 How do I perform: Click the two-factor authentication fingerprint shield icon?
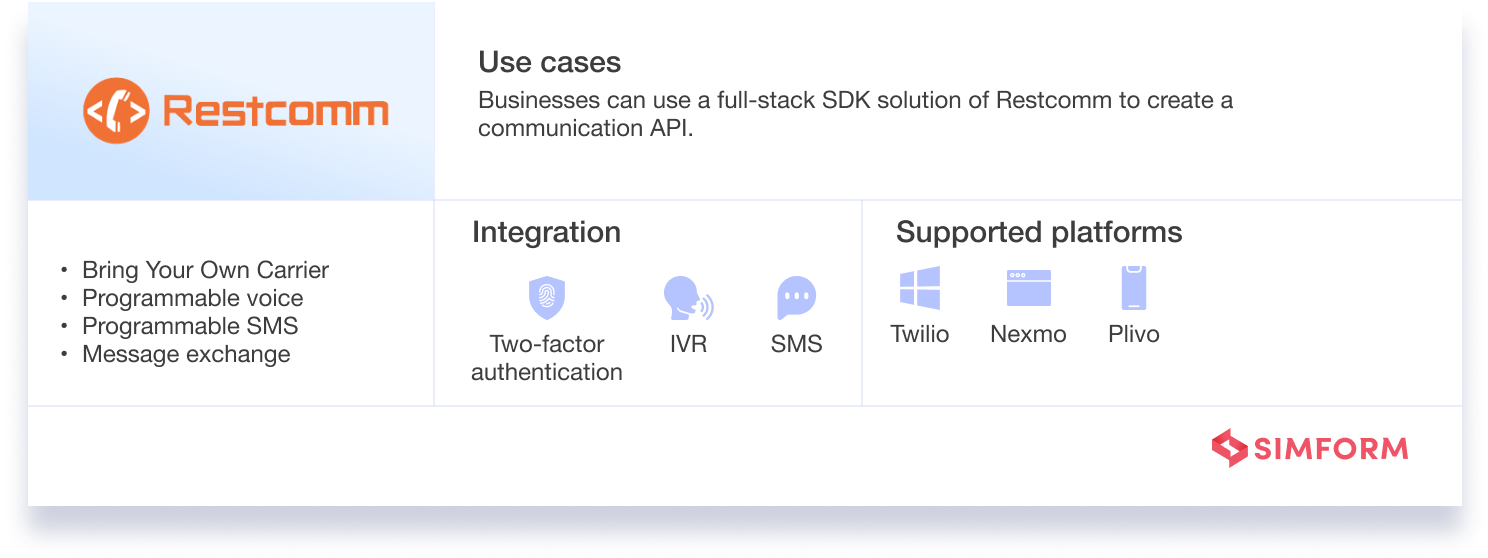coord(547,298)
